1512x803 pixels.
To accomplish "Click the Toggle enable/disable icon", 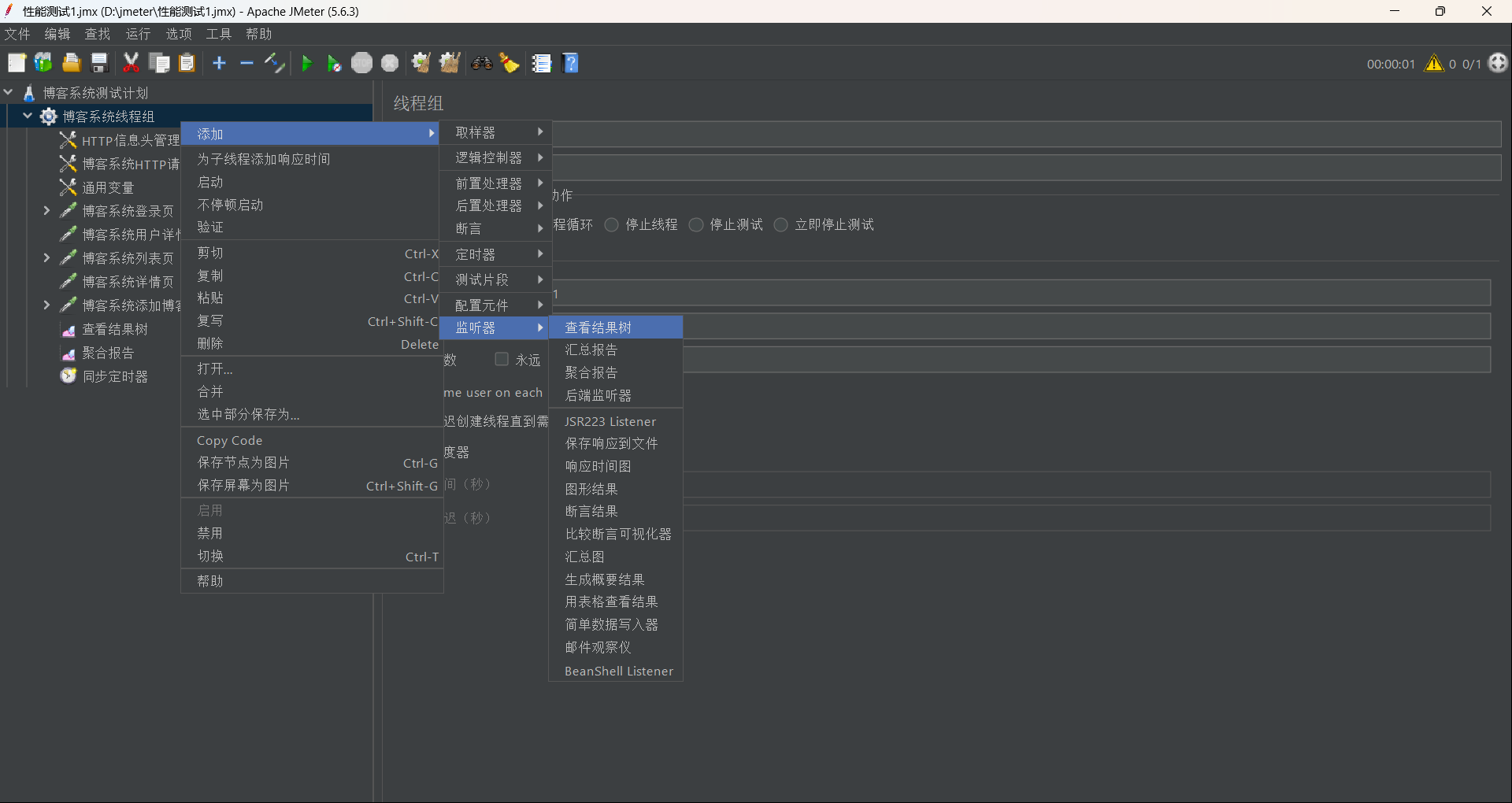I will click(x=274, y=63).
